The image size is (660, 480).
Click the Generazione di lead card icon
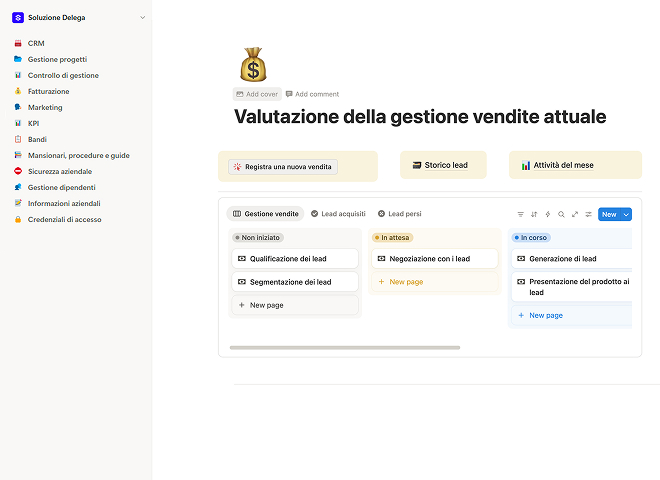point(521,259)
